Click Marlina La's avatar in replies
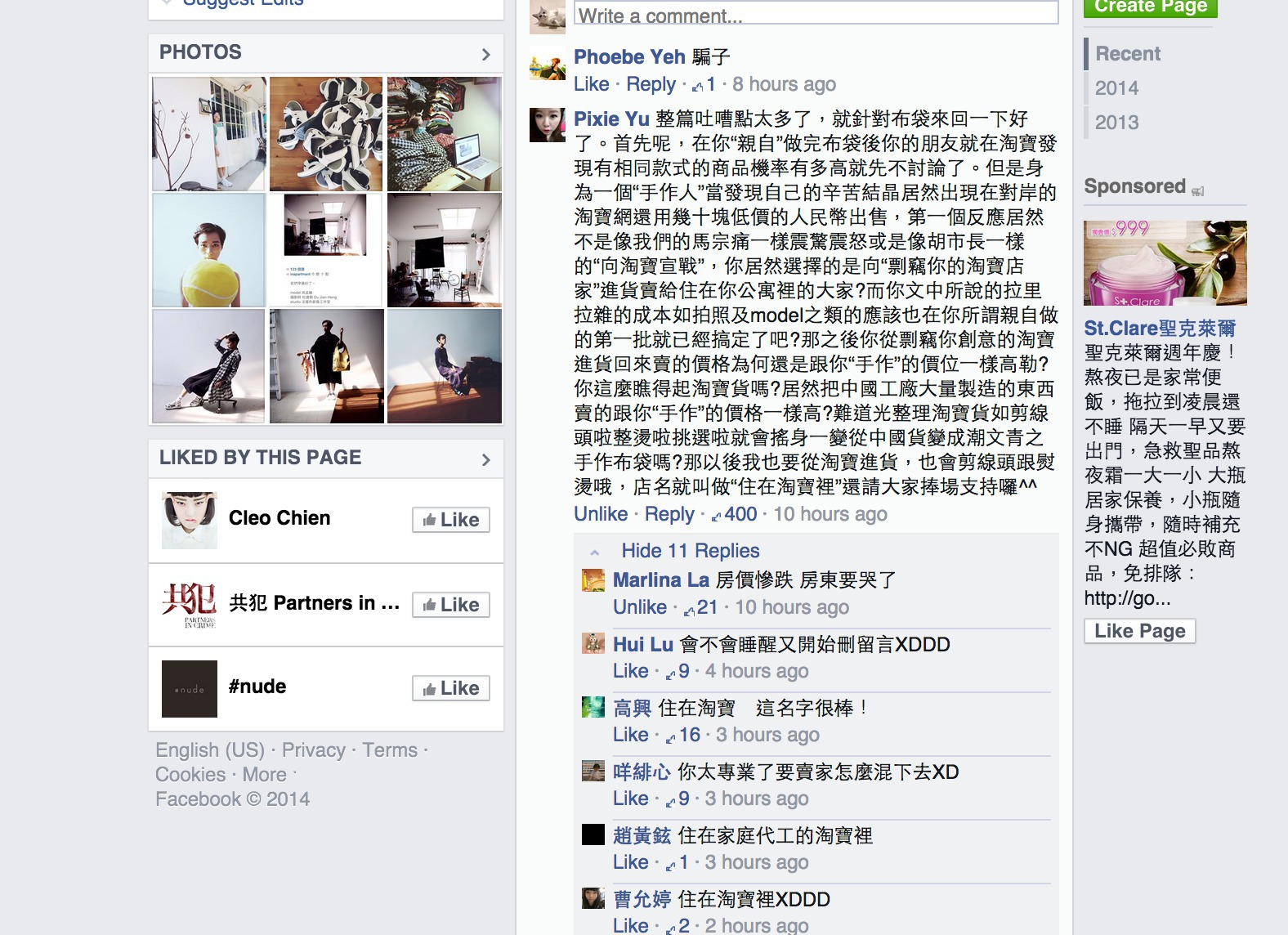 pyautogui.click(x=593, y=580)
